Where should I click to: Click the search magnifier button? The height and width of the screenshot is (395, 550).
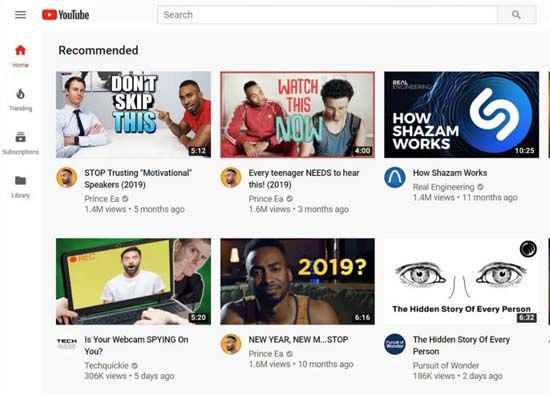pos(516,15)
